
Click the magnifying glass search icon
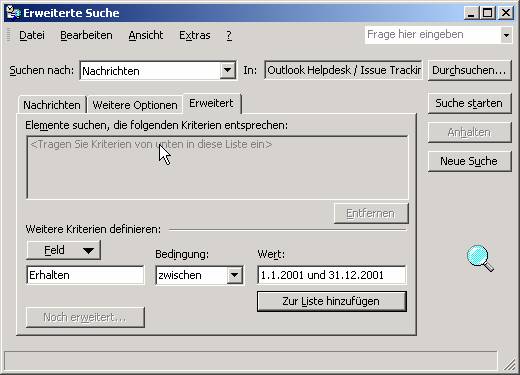pos(480,258)
